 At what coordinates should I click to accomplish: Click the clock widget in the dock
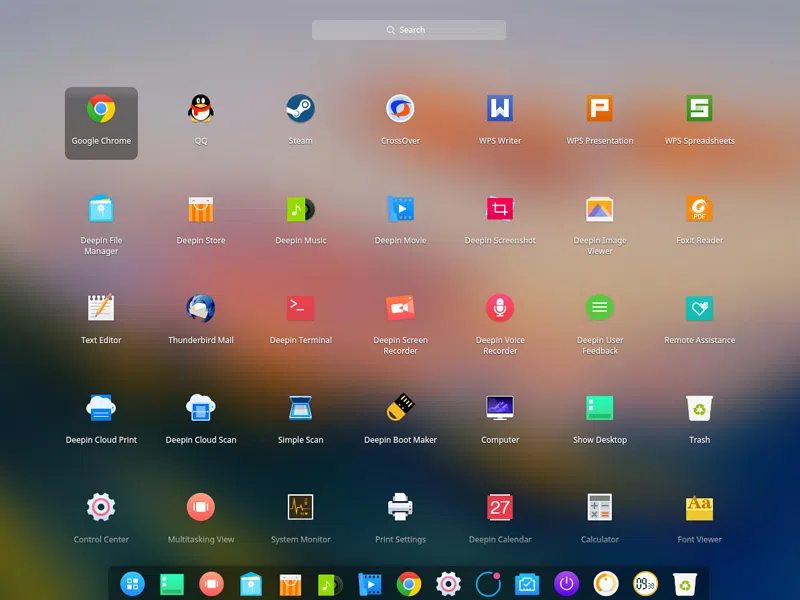coord(645,584)
